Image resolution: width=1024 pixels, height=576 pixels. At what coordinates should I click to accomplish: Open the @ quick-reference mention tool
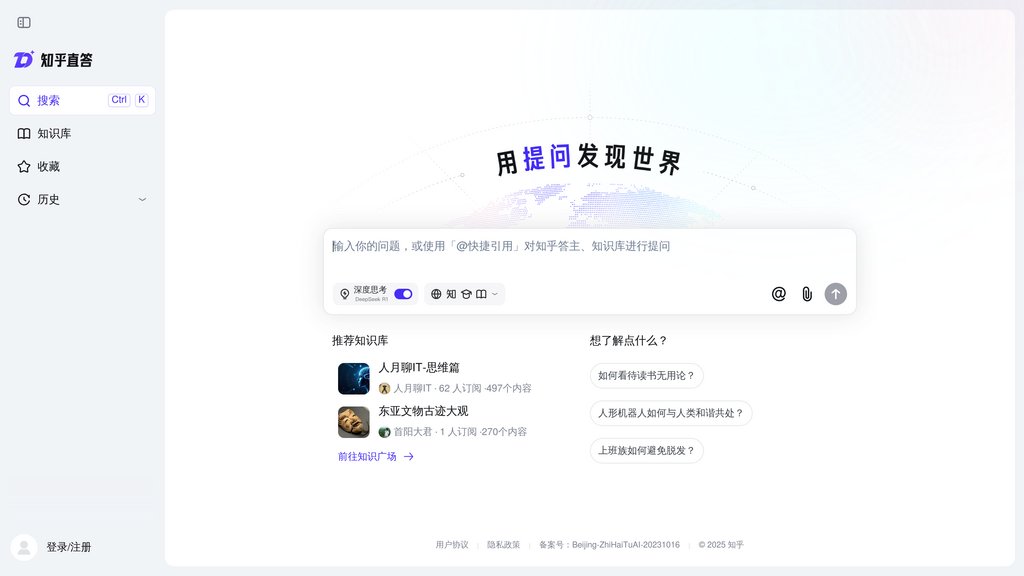(779, 293)
